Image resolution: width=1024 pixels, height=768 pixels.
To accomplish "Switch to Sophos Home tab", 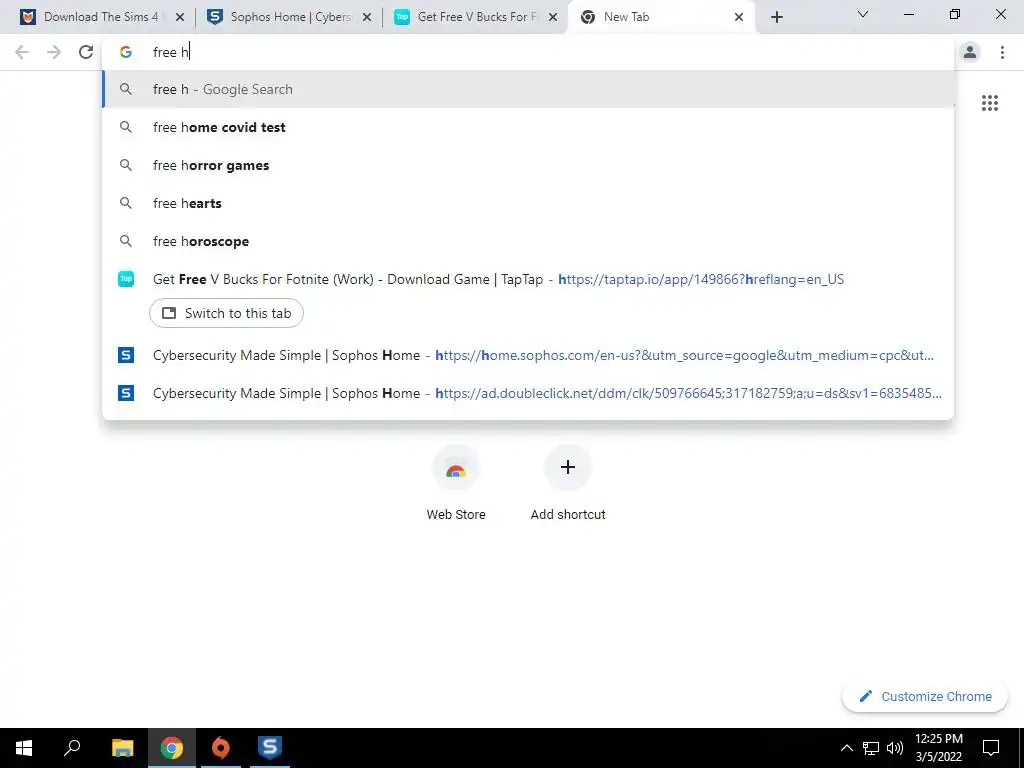I will tap(289, 17).
